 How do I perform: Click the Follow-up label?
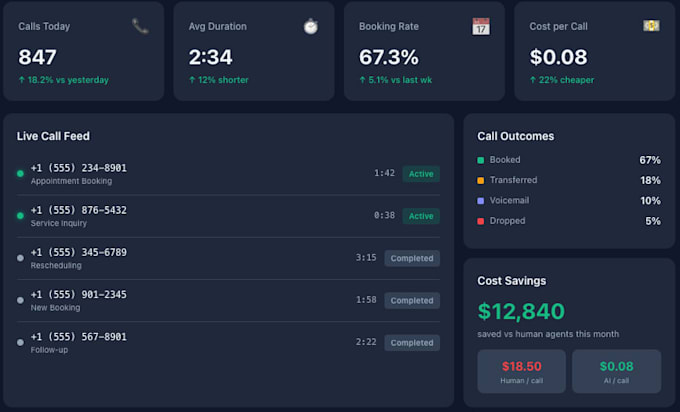click(x=49, y=350)
